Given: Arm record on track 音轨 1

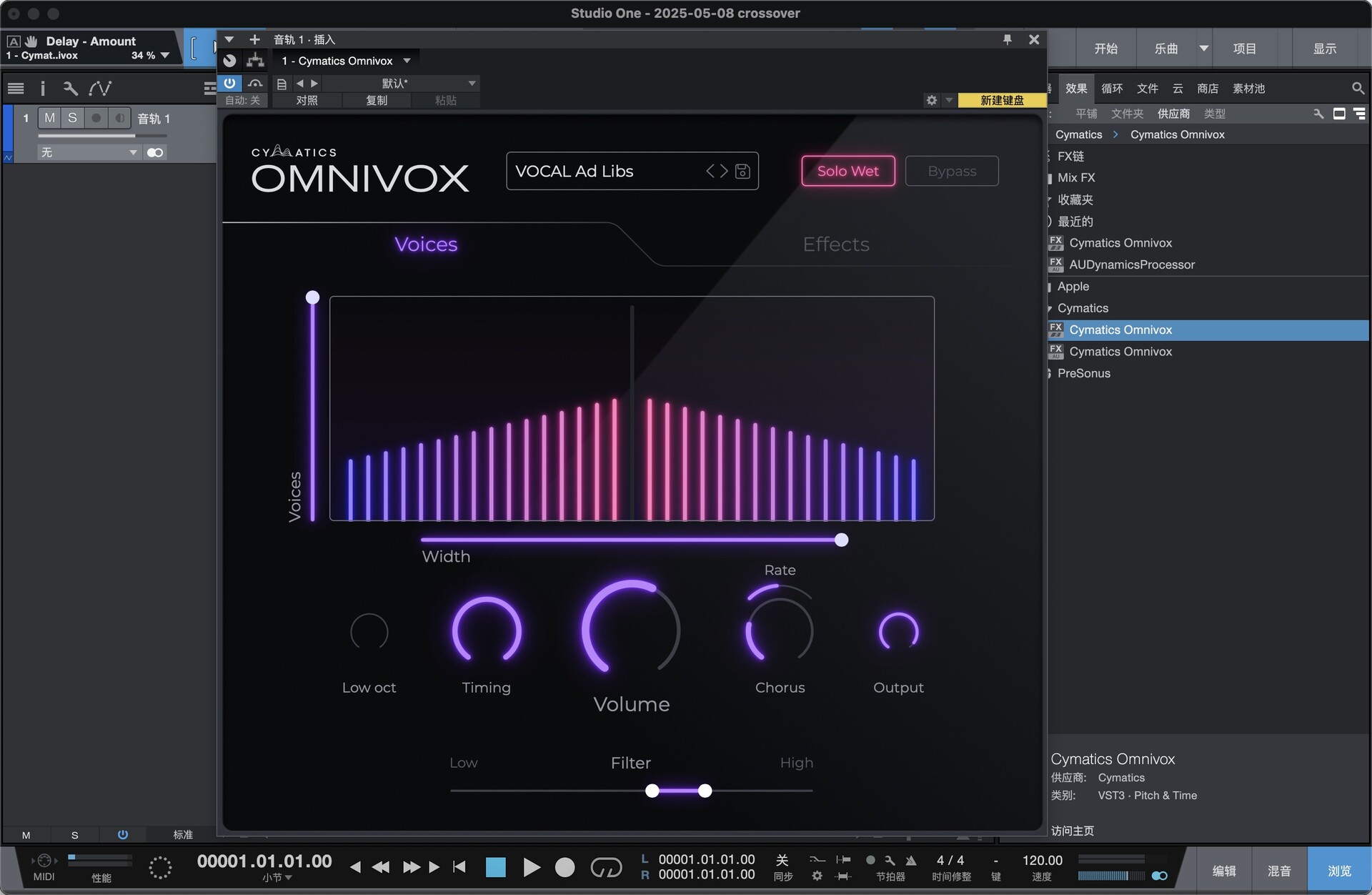Looking at the screenshot, I should pos(96,118).
